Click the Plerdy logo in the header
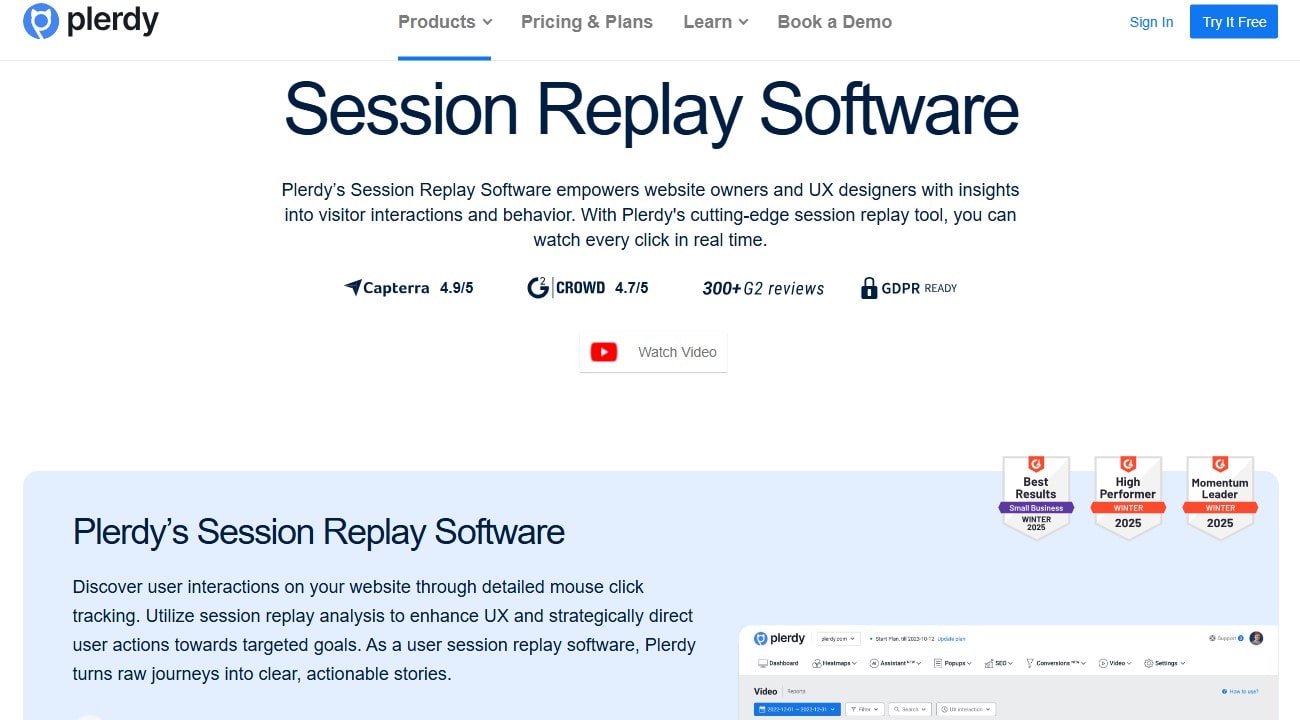 [x=91, y=21]
